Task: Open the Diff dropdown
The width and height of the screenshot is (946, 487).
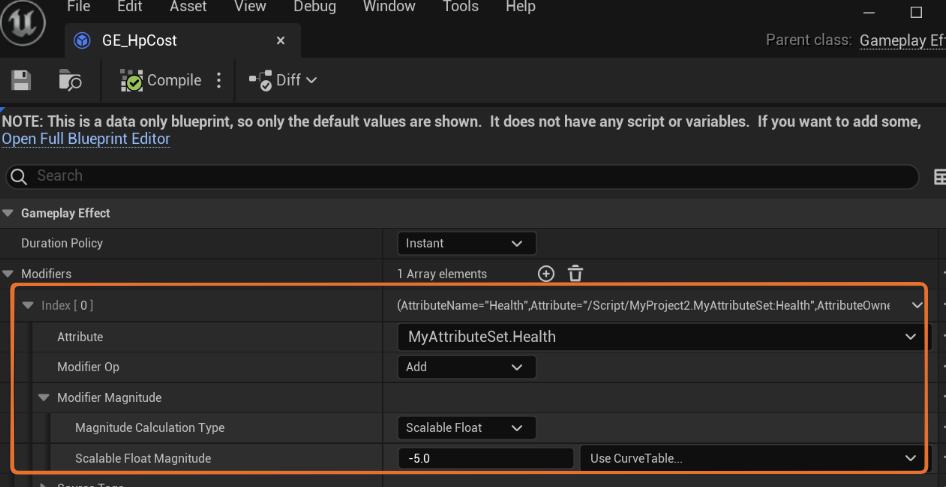Action: coord(283,80)
